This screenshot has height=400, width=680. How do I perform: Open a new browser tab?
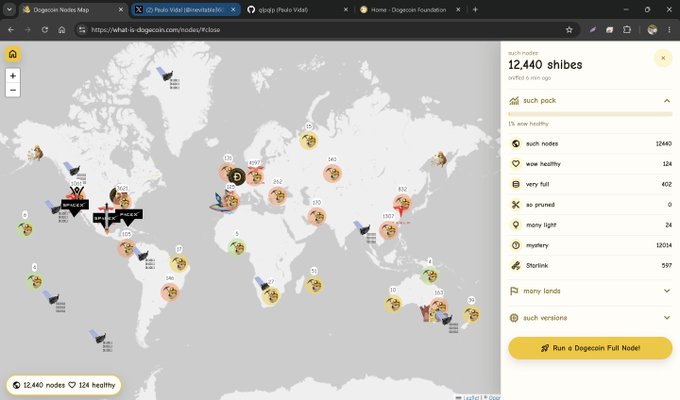(475, 10)
